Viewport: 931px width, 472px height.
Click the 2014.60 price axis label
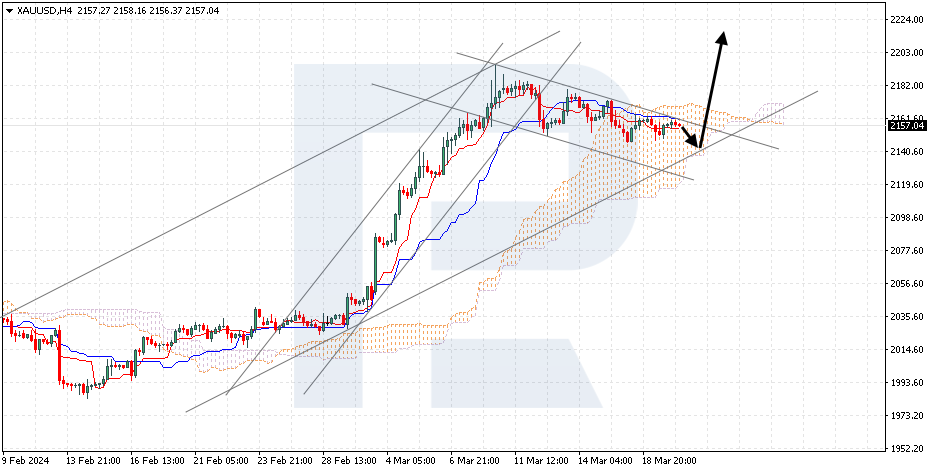coord(907,350)
